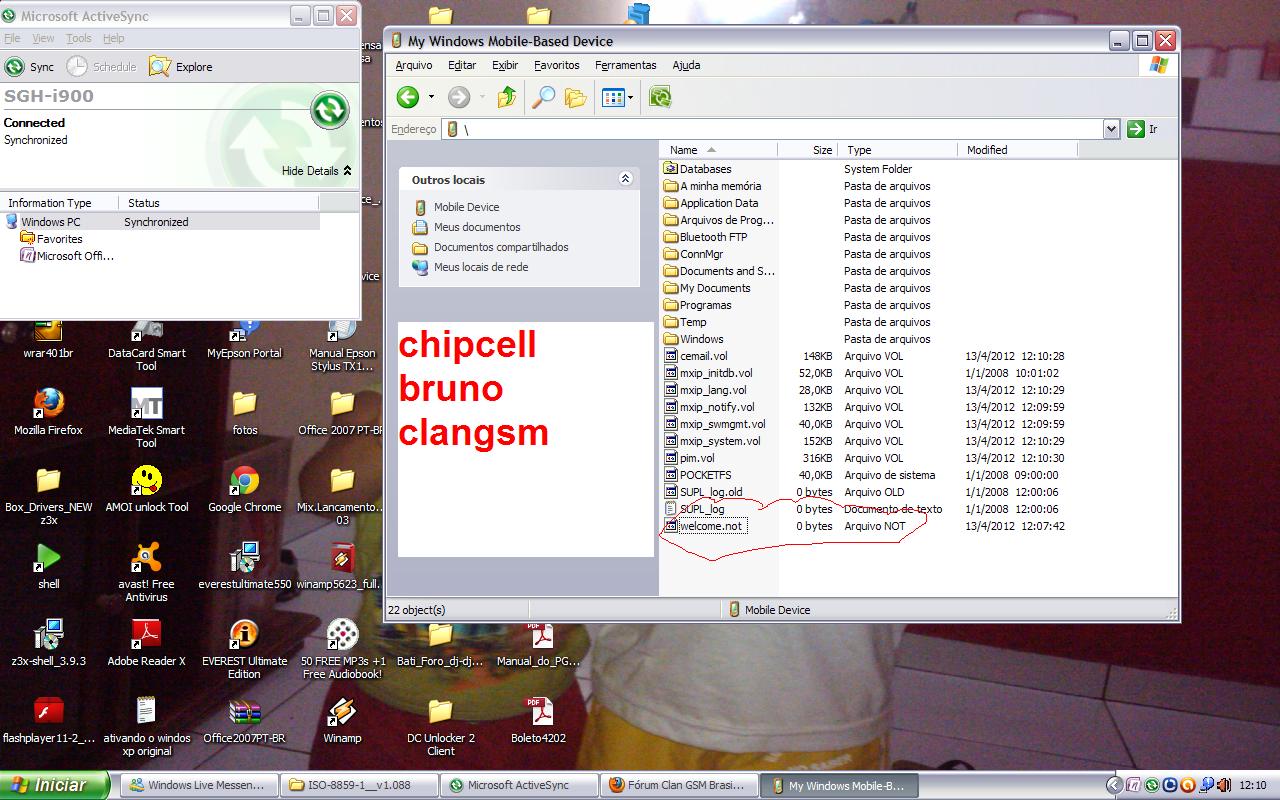Click the Iniciar start button
1280x800 pixels.
click(x=54, y=785)
